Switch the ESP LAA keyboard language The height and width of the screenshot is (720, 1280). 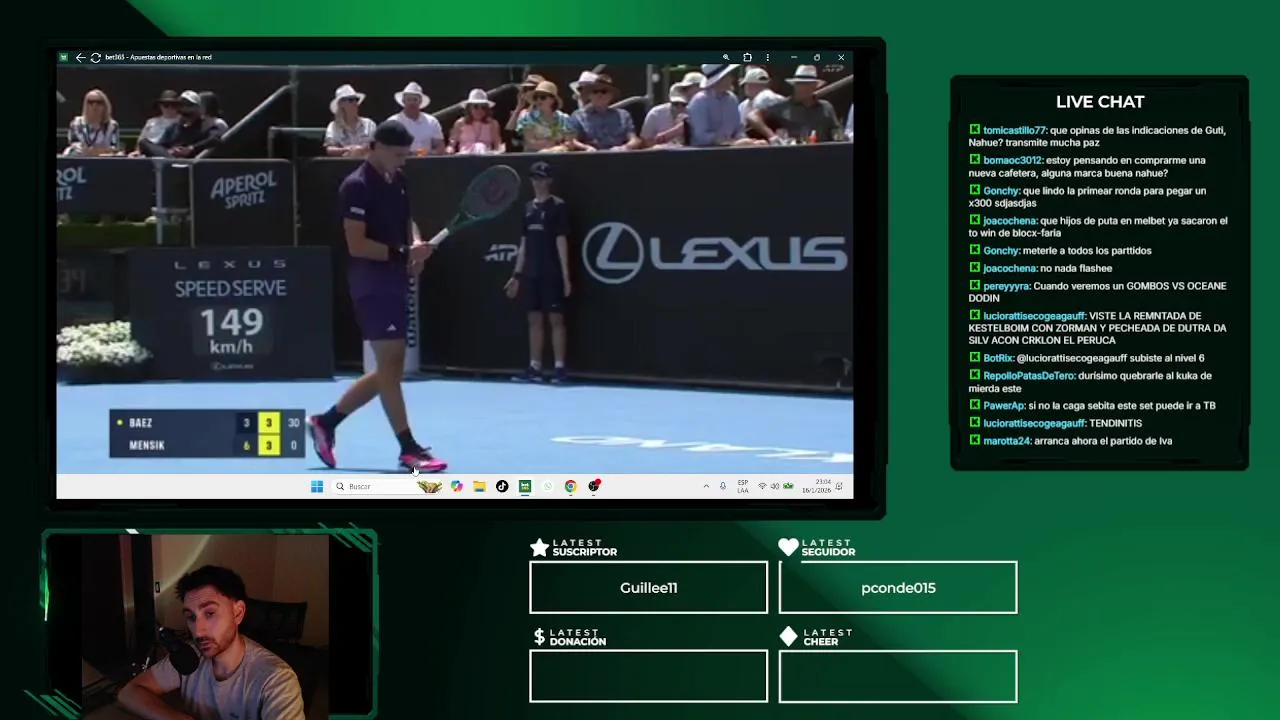pos(743,486)
